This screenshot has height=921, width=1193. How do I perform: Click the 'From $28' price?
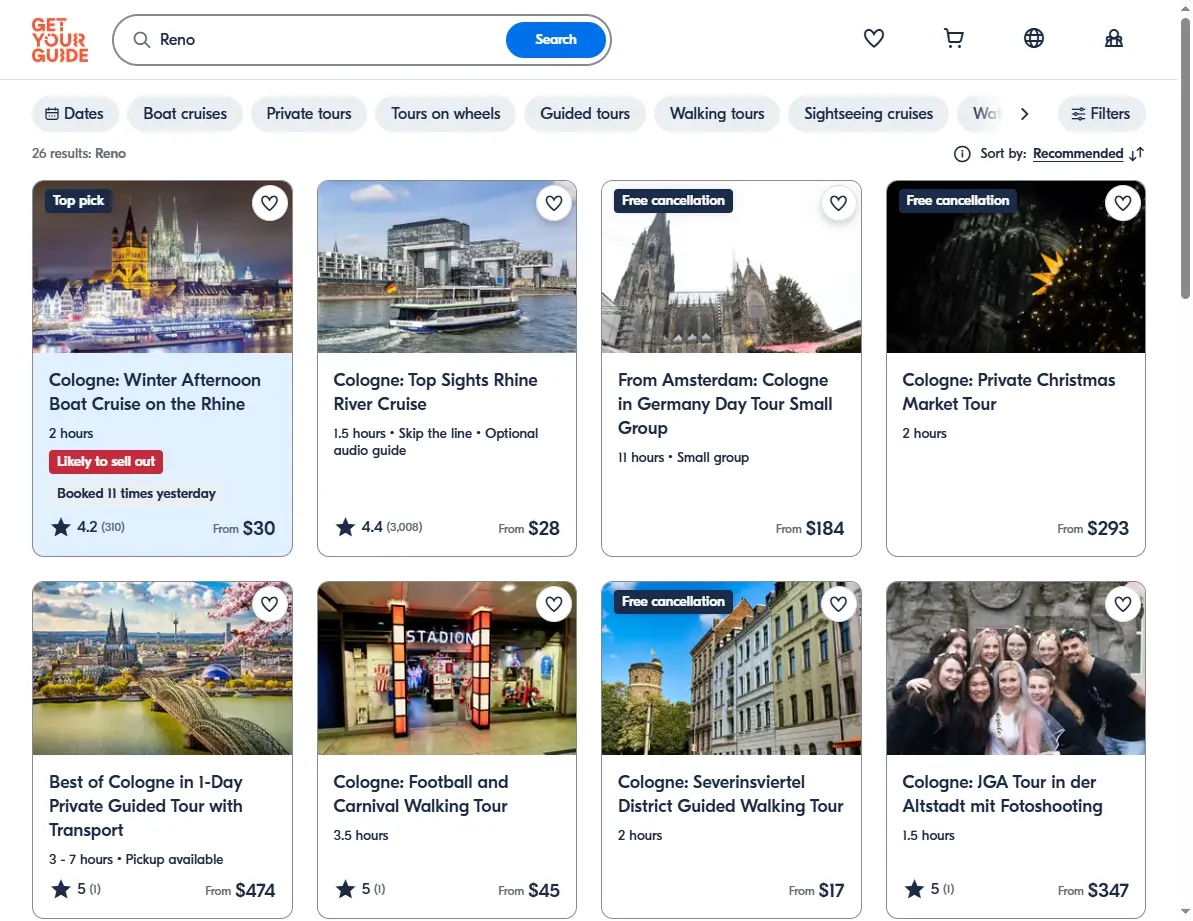tap(529, 529)
